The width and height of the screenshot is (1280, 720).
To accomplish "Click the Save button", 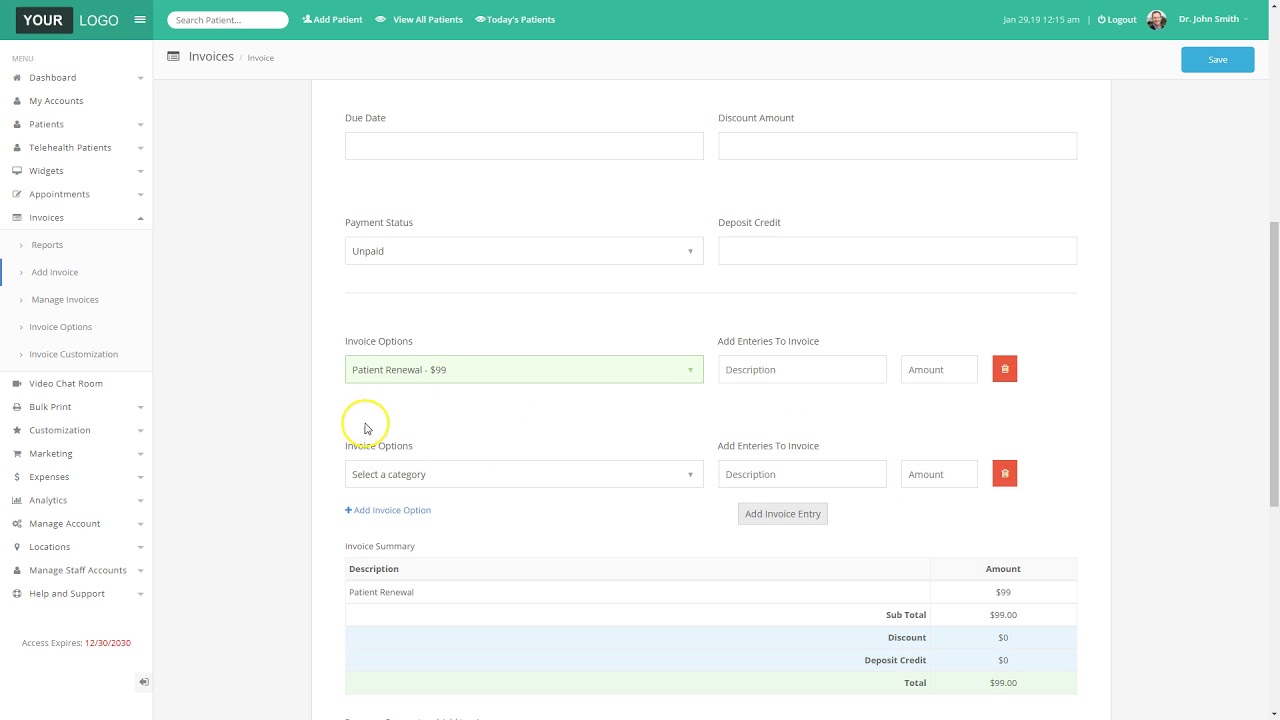I will click(x=1217, y=60).
